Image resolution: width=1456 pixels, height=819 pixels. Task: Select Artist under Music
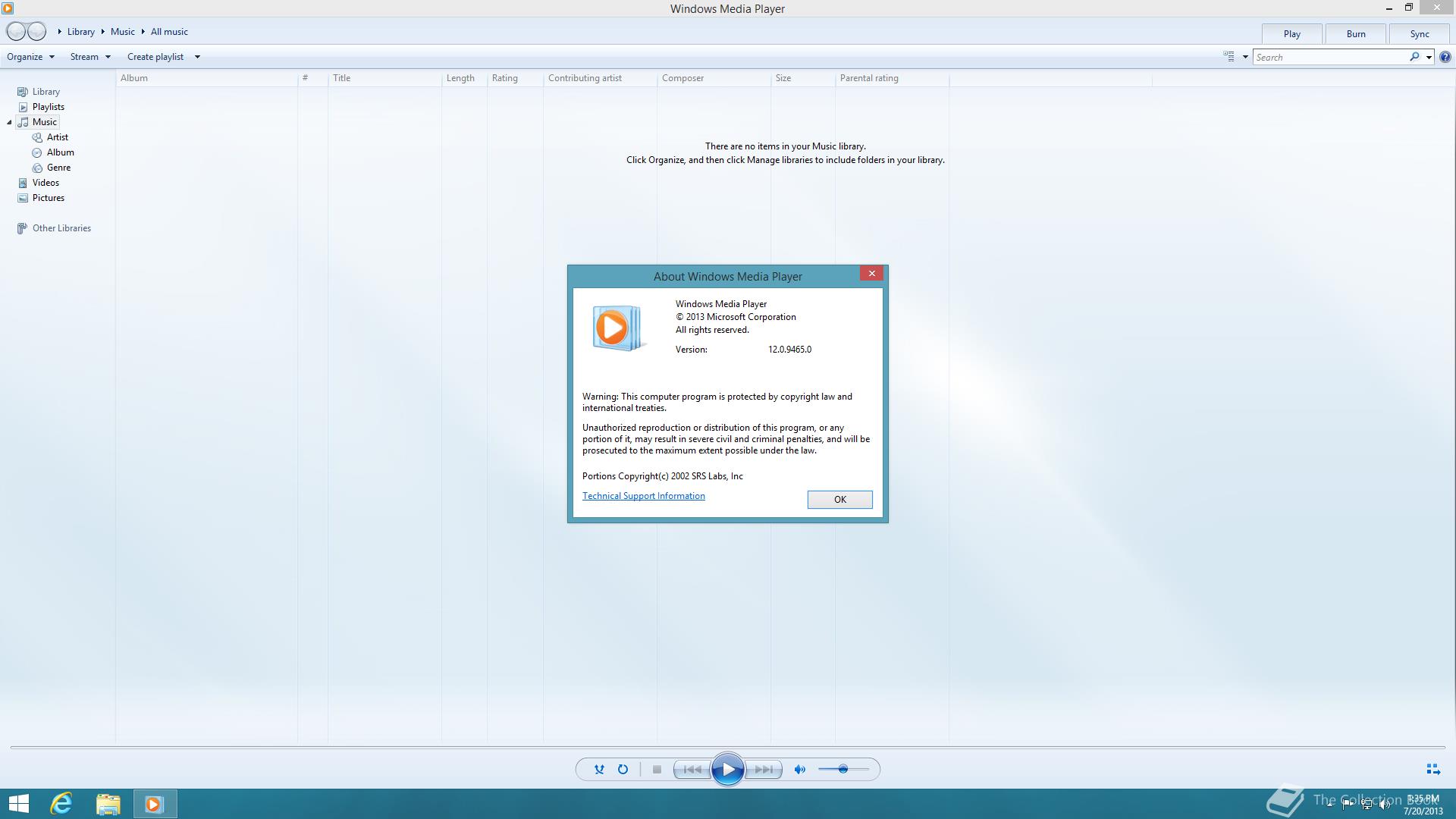coord(57,137)
